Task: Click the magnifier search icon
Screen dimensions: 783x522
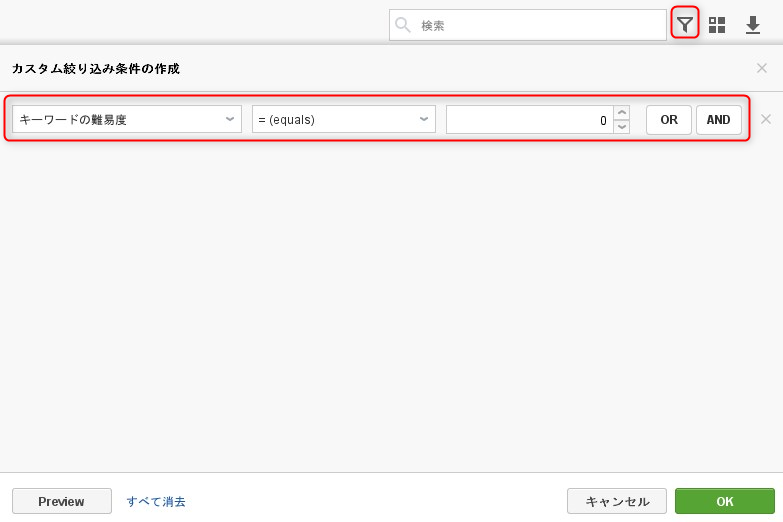Action: [x=402, y=24]
